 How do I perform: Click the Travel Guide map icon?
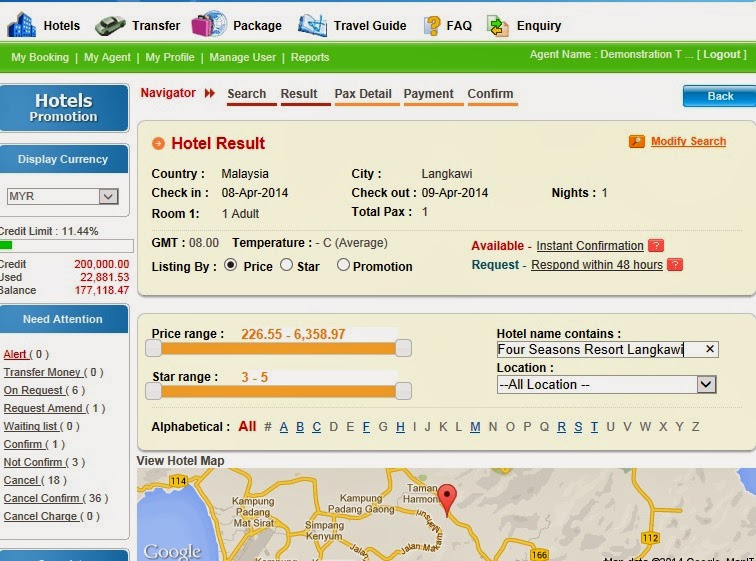coord(312,25)
